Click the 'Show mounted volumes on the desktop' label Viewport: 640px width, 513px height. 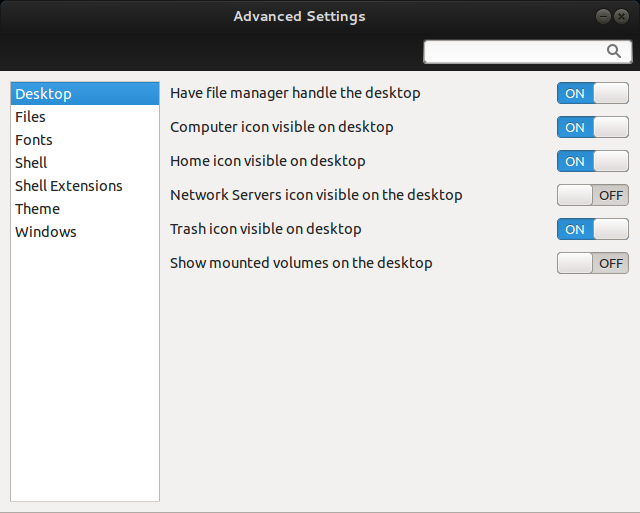pos(301,263)
